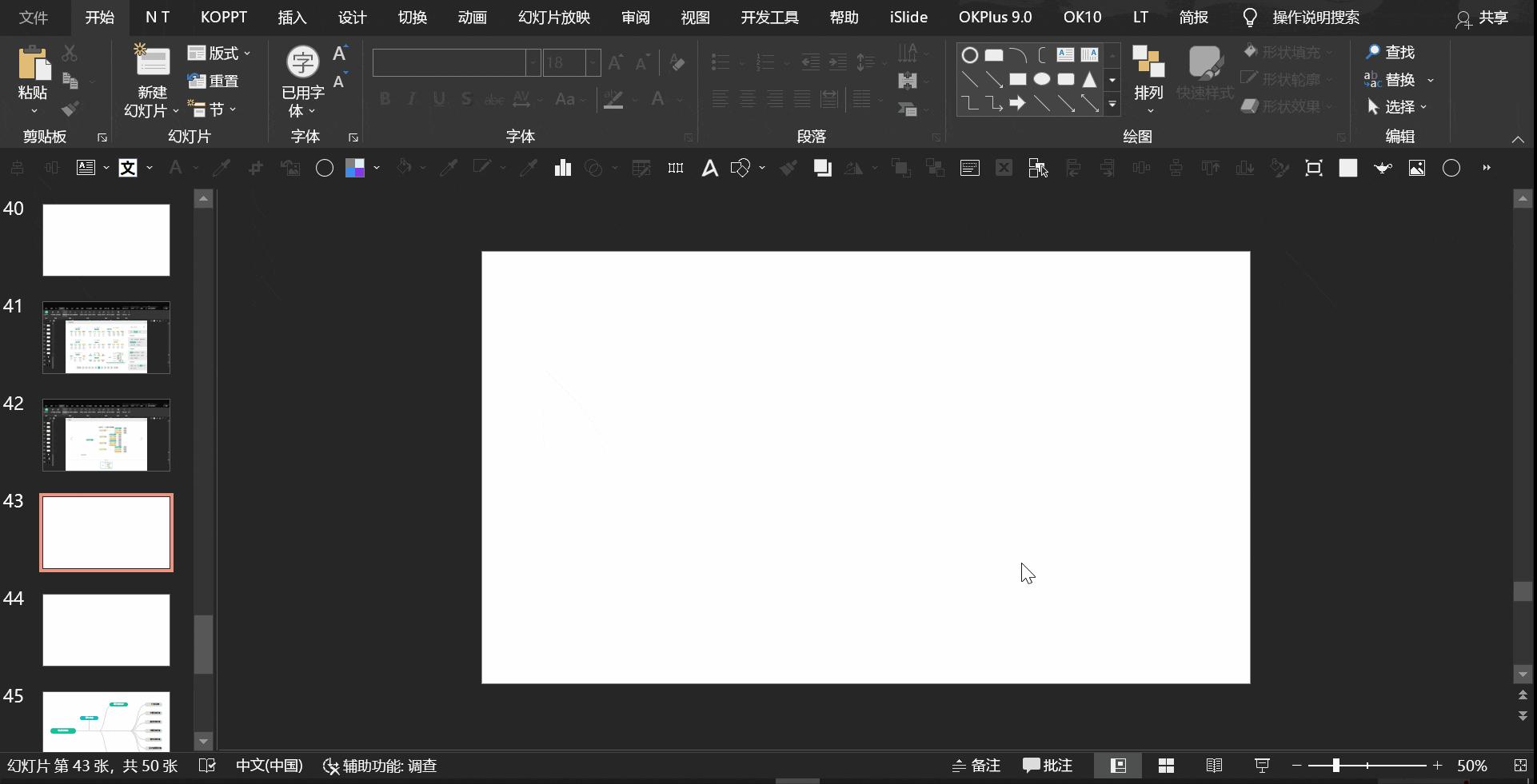Expand the shapes gallery More arrow
Image resolution: width=1537 pixels, height=784 pixels.
click(1112, 104)
